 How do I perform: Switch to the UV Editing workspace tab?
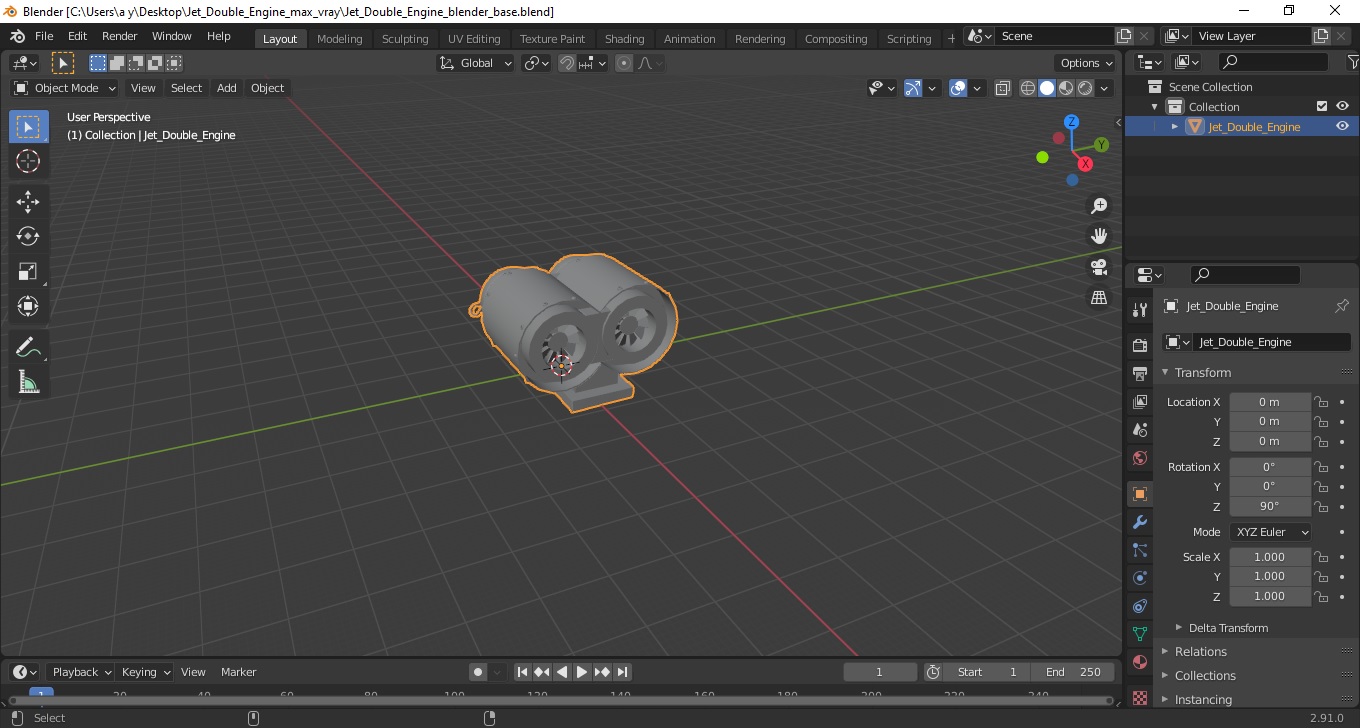pos(474,39)
